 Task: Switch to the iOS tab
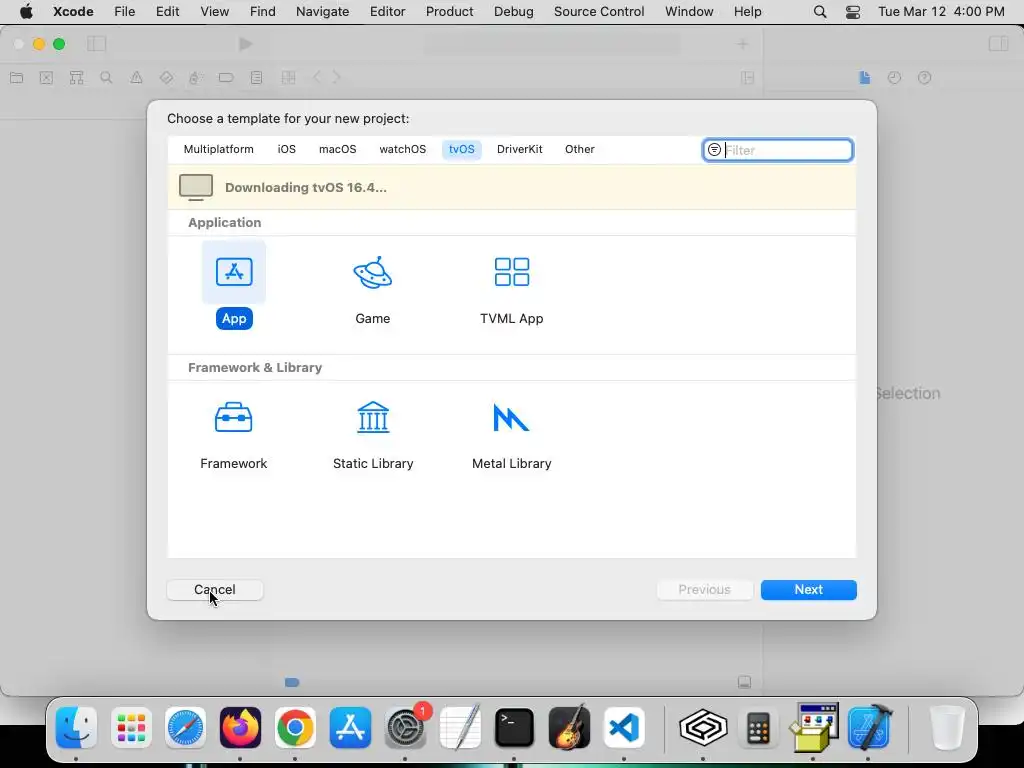coord(286,149)
